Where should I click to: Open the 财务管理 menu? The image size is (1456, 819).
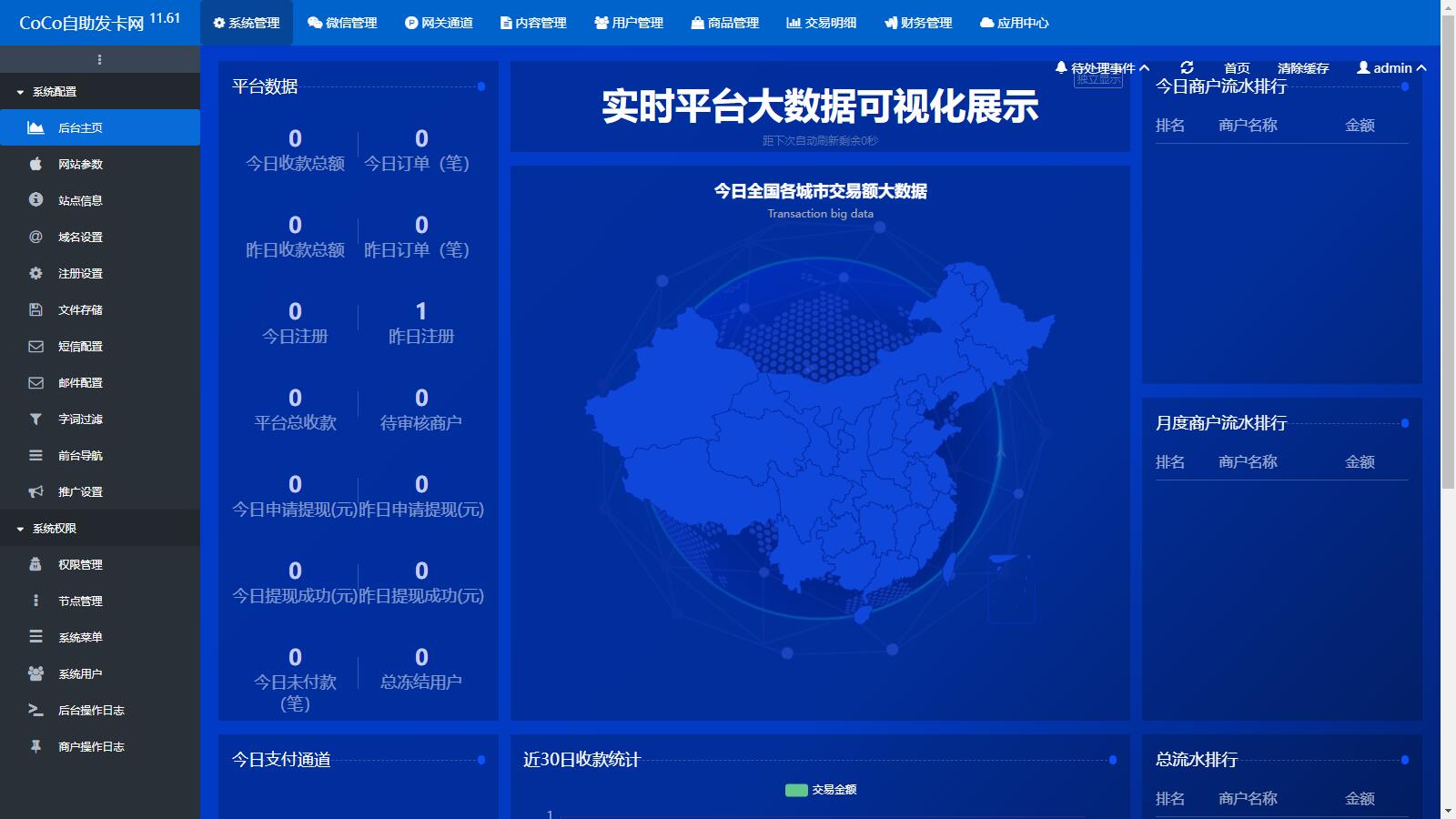point(918,24)
